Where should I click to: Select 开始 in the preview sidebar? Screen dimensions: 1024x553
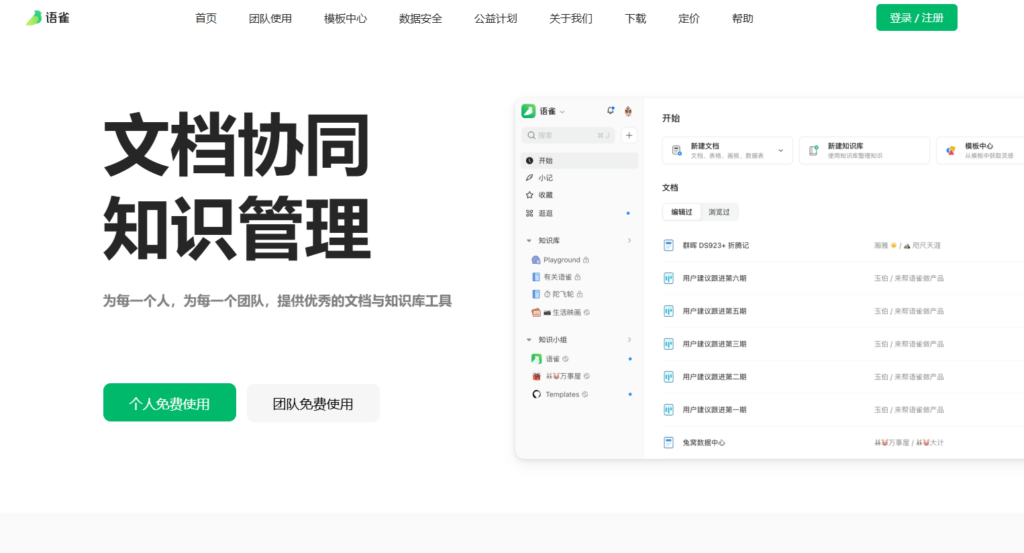[579, 161]
